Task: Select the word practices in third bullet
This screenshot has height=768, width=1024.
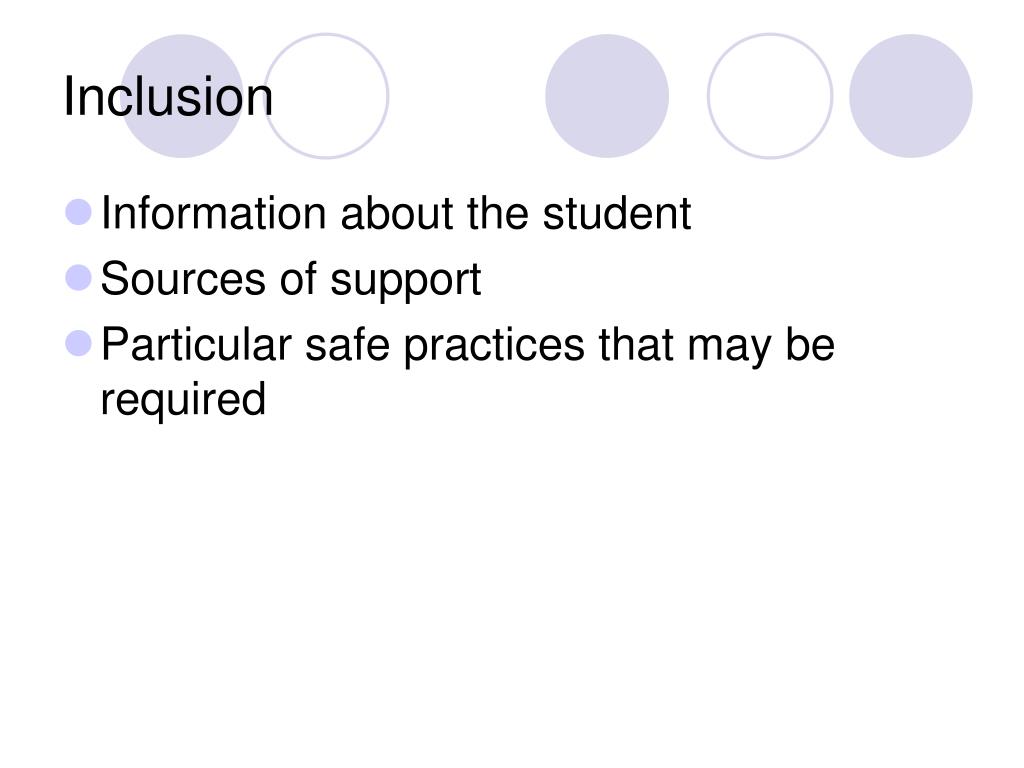Action: click(x=494, y=347)
